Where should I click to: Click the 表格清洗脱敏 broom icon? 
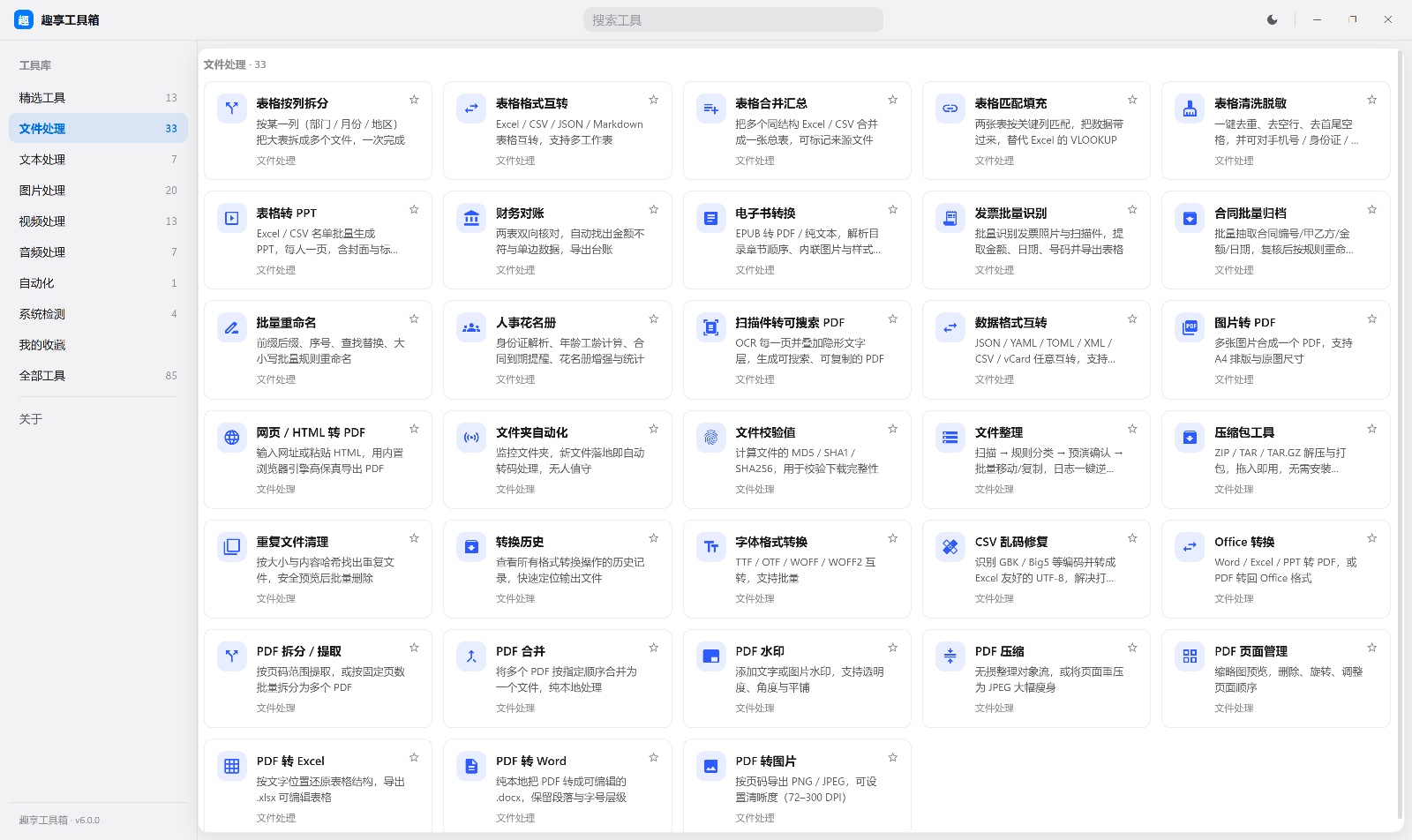(1190, 109)
